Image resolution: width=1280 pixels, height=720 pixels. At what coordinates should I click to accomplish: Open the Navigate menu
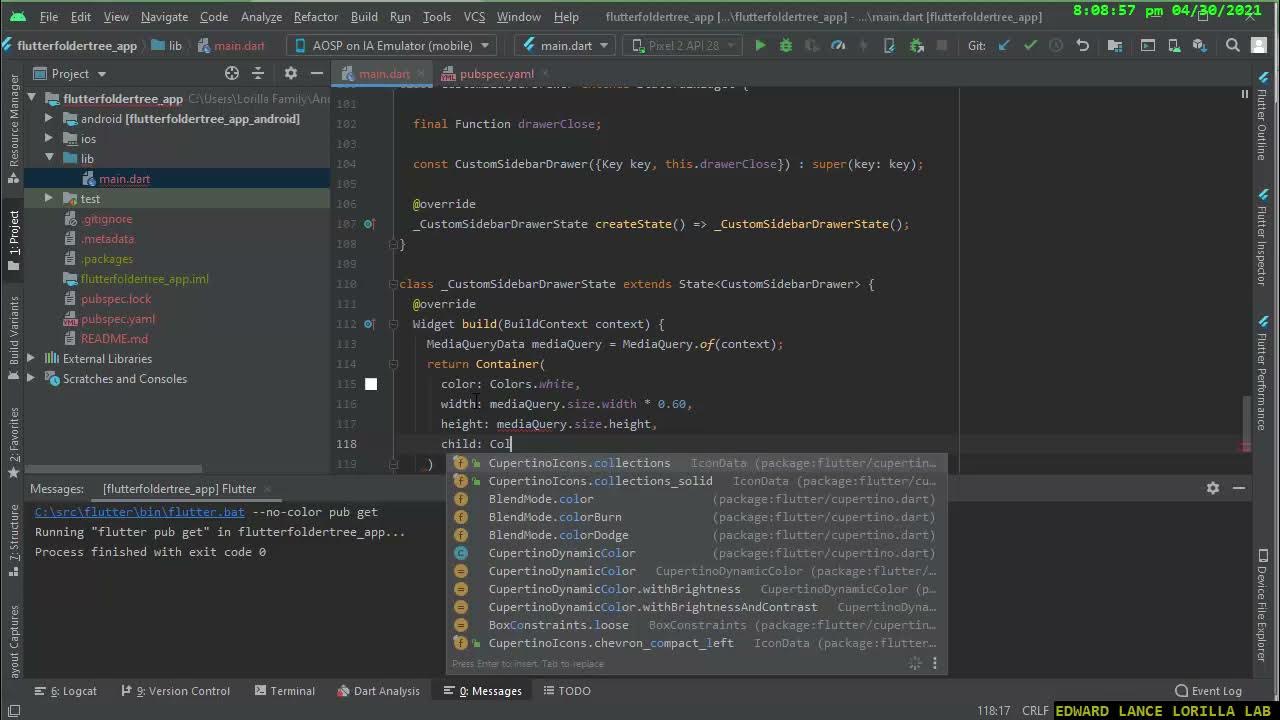point(164,17)
